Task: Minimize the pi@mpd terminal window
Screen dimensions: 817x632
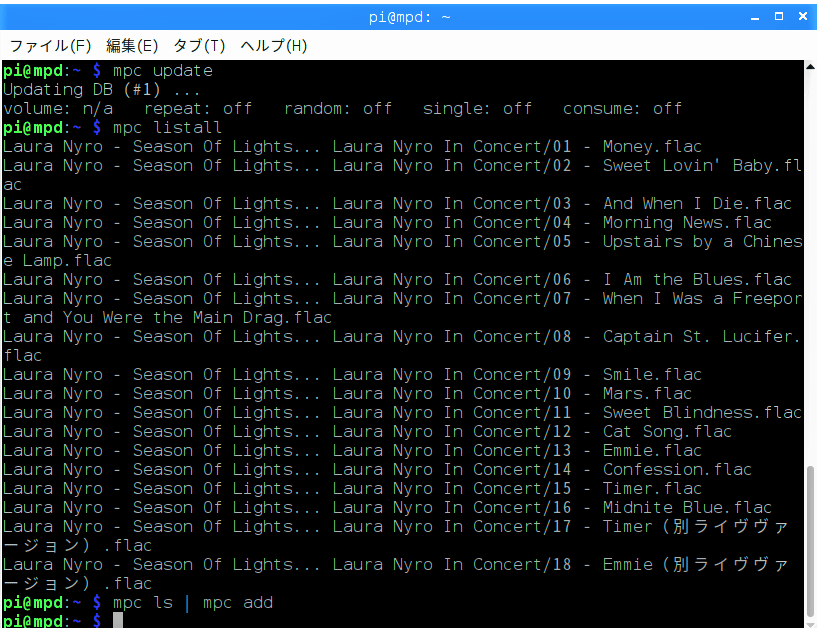Action: coord(754,17)
